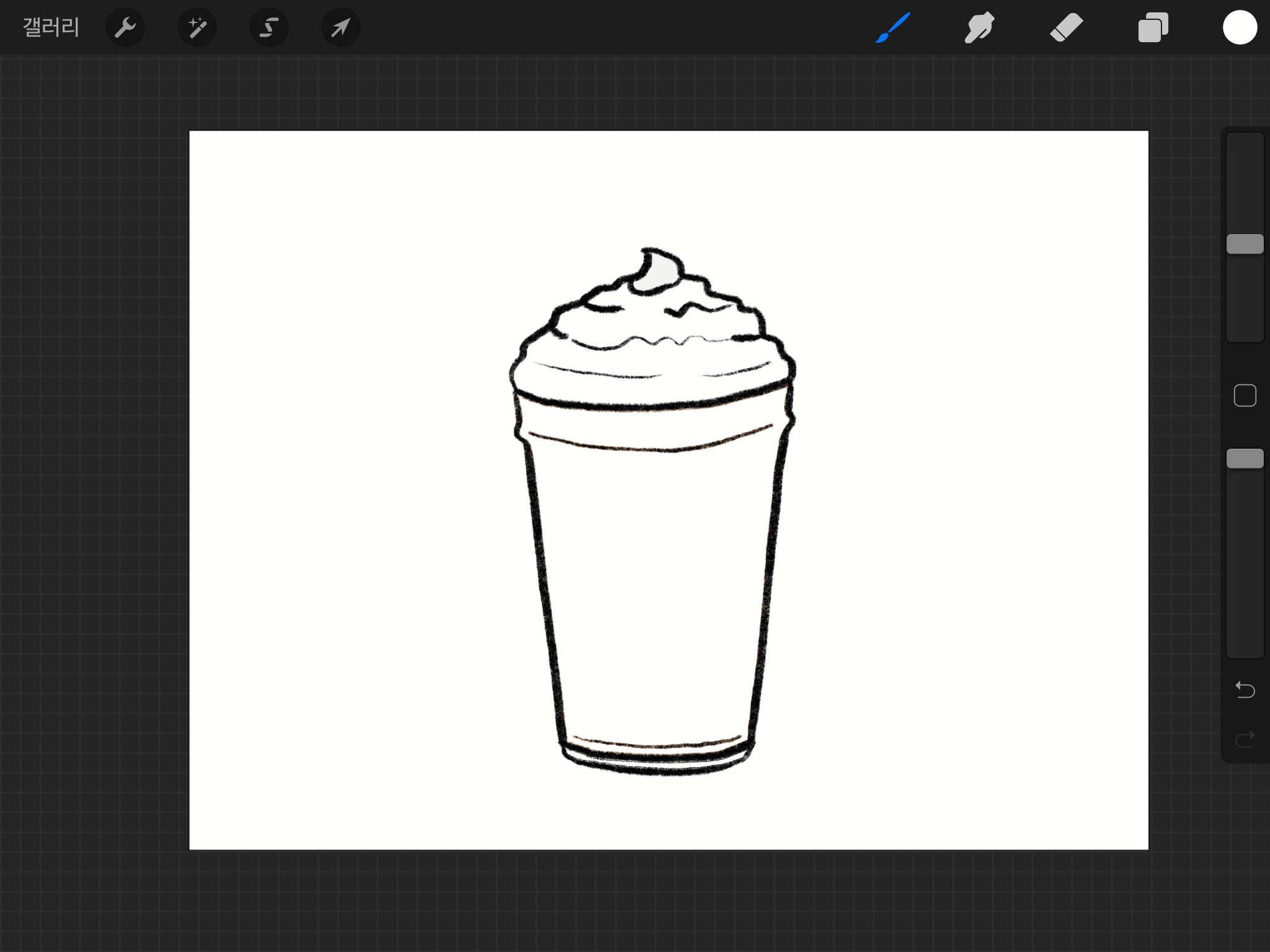Click the brush size slider handle
The width and height of the screenshot is (1270, 952).
pyautogui.click(x=1245, y=244)
